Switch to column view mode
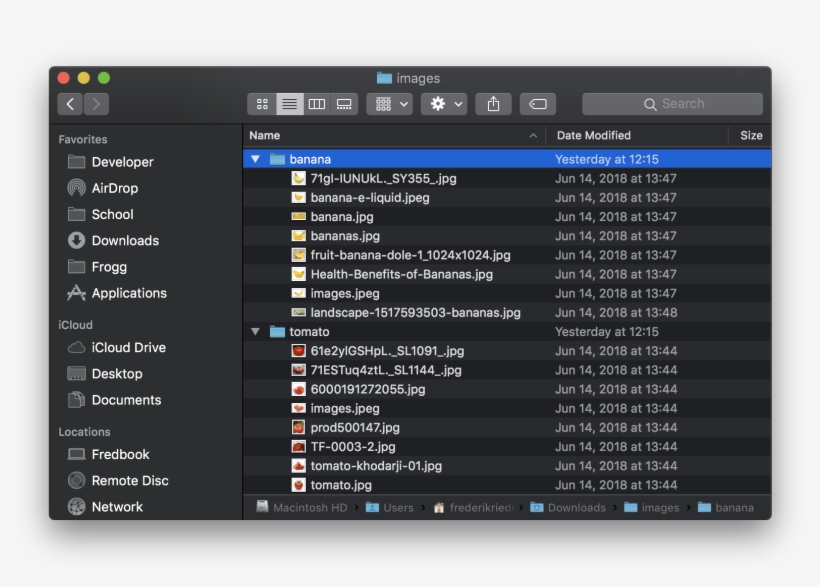 [x=317, y=103]
